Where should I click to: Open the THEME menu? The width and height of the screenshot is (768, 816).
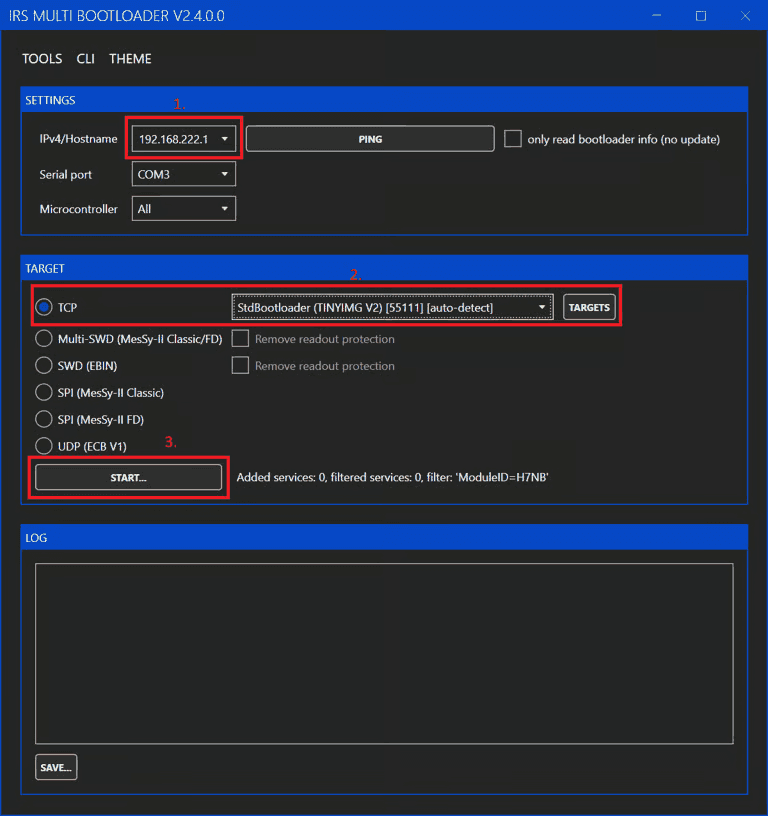(130, 59)
